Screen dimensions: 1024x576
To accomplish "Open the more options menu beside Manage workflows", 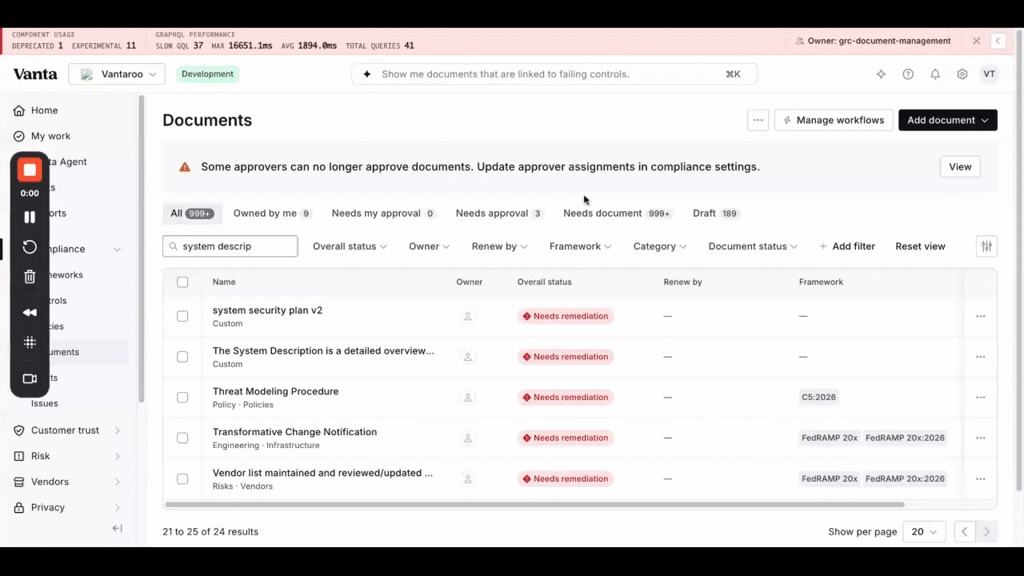I will tap(758, 120).
